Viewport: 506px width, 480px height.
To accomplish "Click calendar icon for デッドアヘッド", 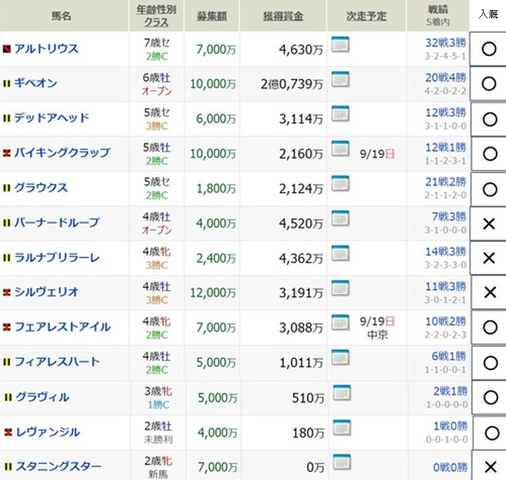I will pos(340,114).
